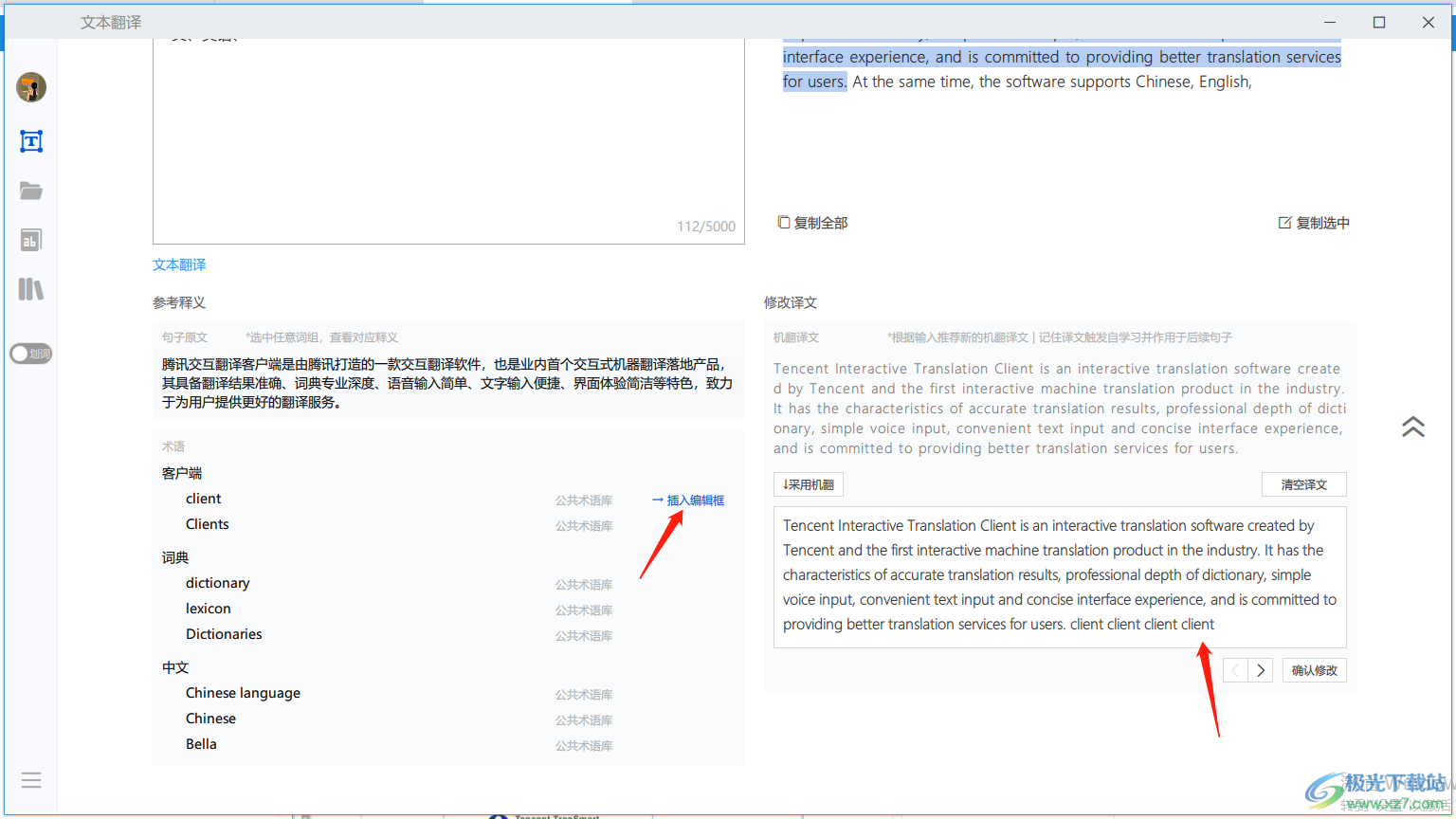Select the text translation sidebar icon

pos(31,141)
